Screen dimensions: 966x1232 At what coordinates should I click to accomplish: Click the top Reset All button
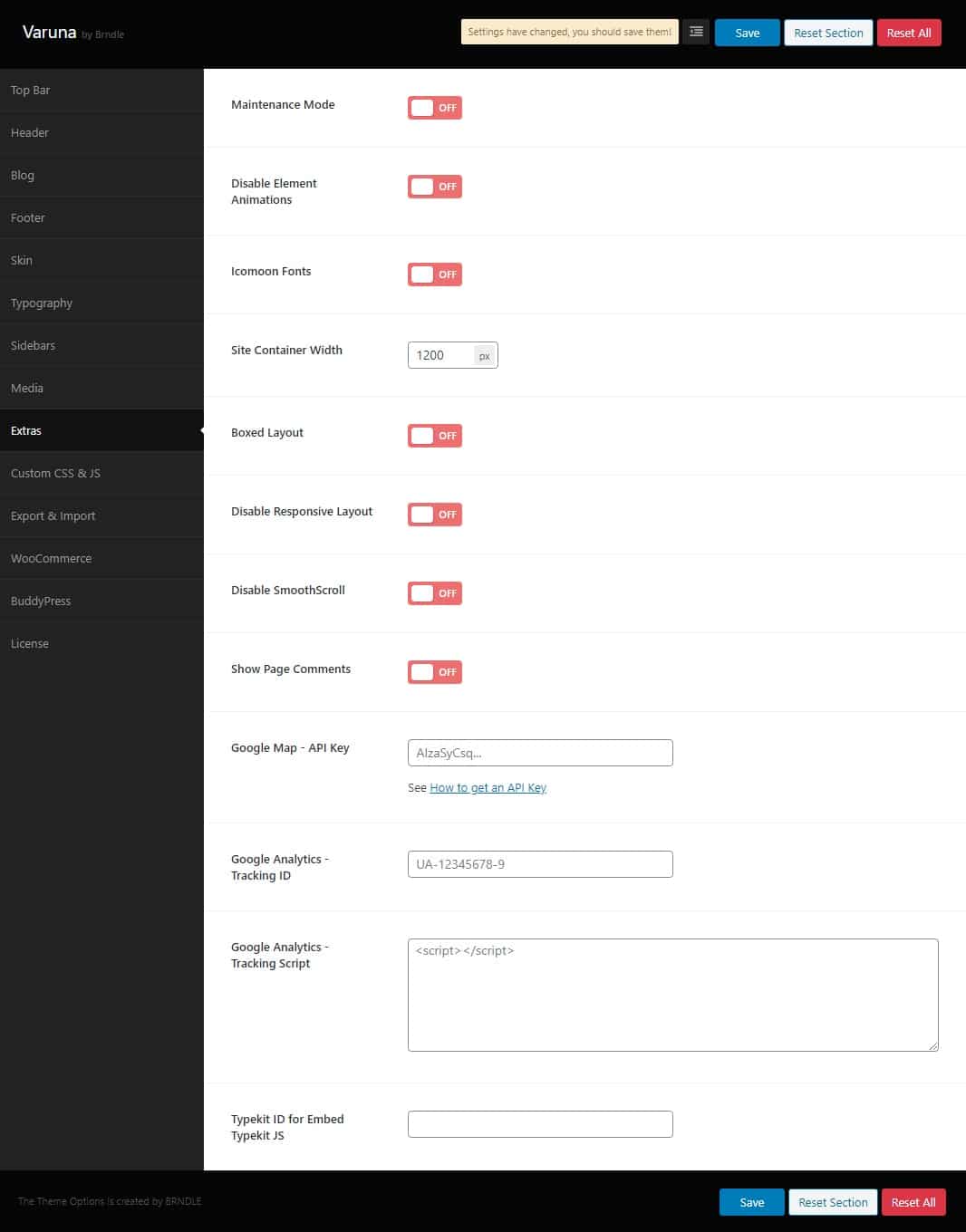pyautogui.click(x=909, y=33)
